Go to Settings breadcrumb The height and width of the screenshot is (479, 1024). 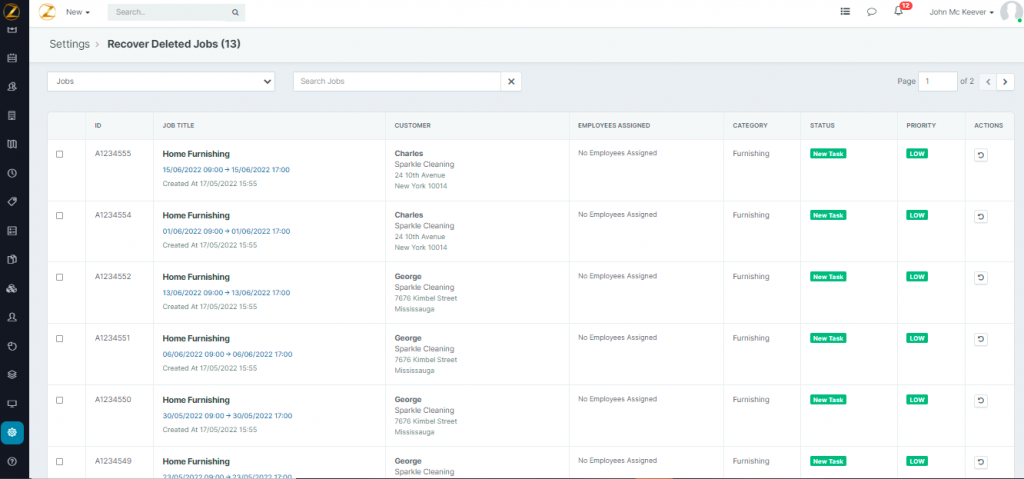pos(69,44)
